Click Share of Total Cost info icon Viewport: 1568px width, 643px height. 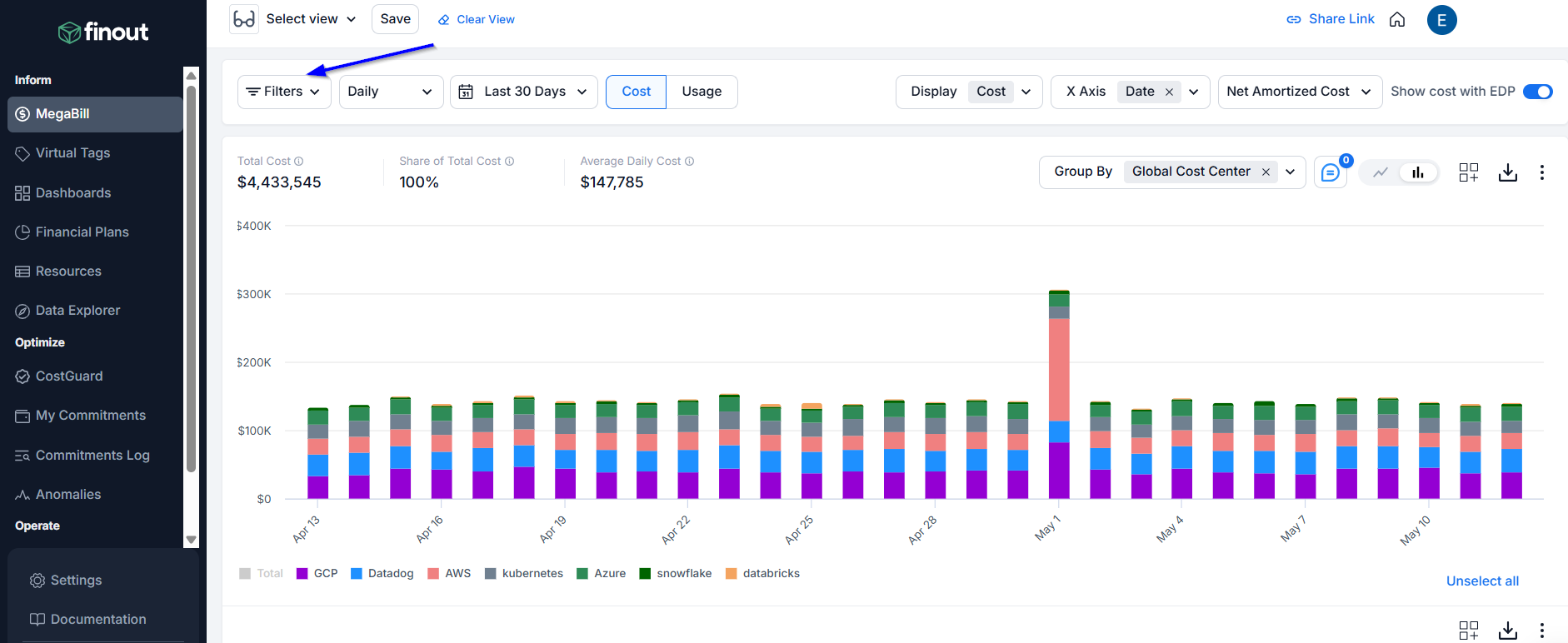pos(510,162)
